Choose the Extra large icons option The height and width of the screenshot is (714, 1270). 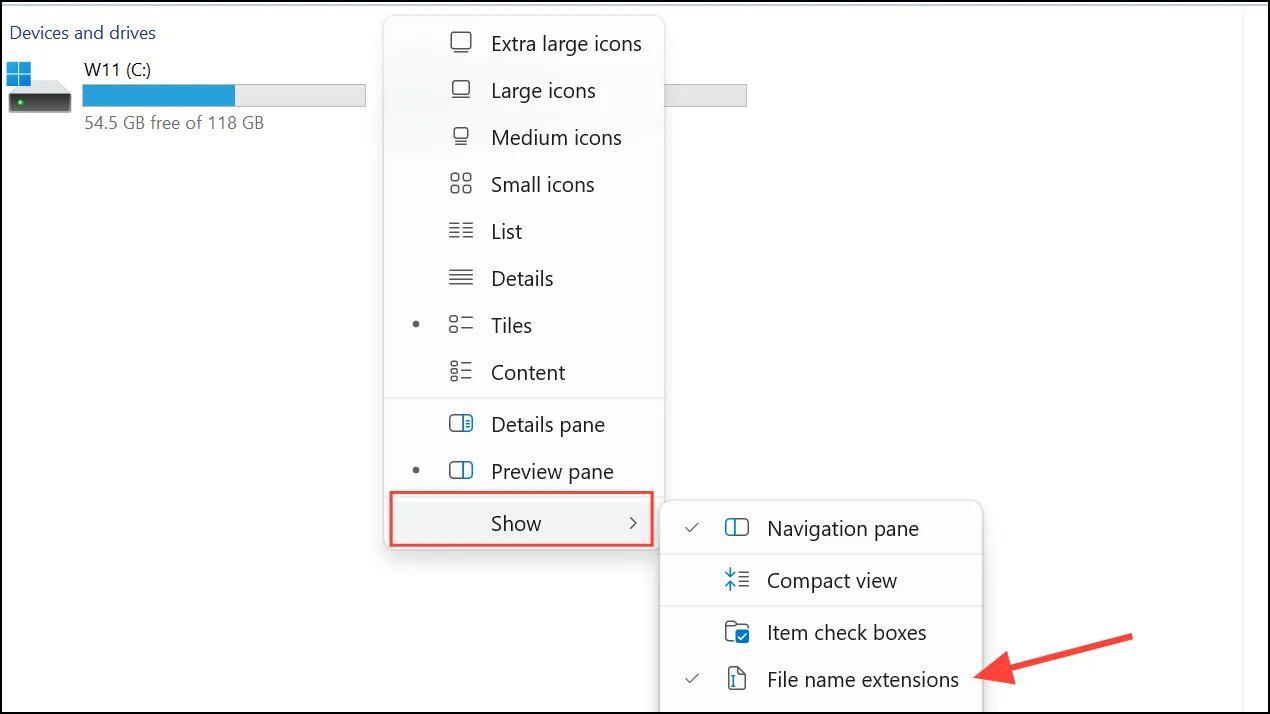[566, 44]
